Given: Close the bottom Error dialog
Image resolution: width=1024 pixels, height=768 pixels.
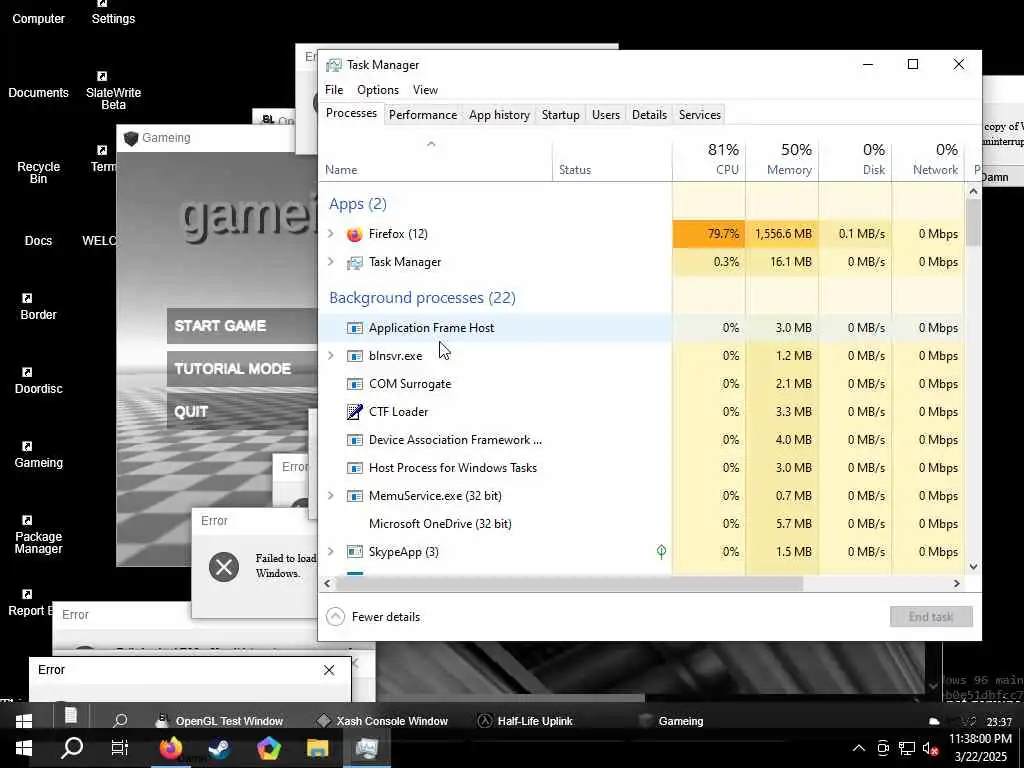Looking at the screenshot, I should point(328,670).
